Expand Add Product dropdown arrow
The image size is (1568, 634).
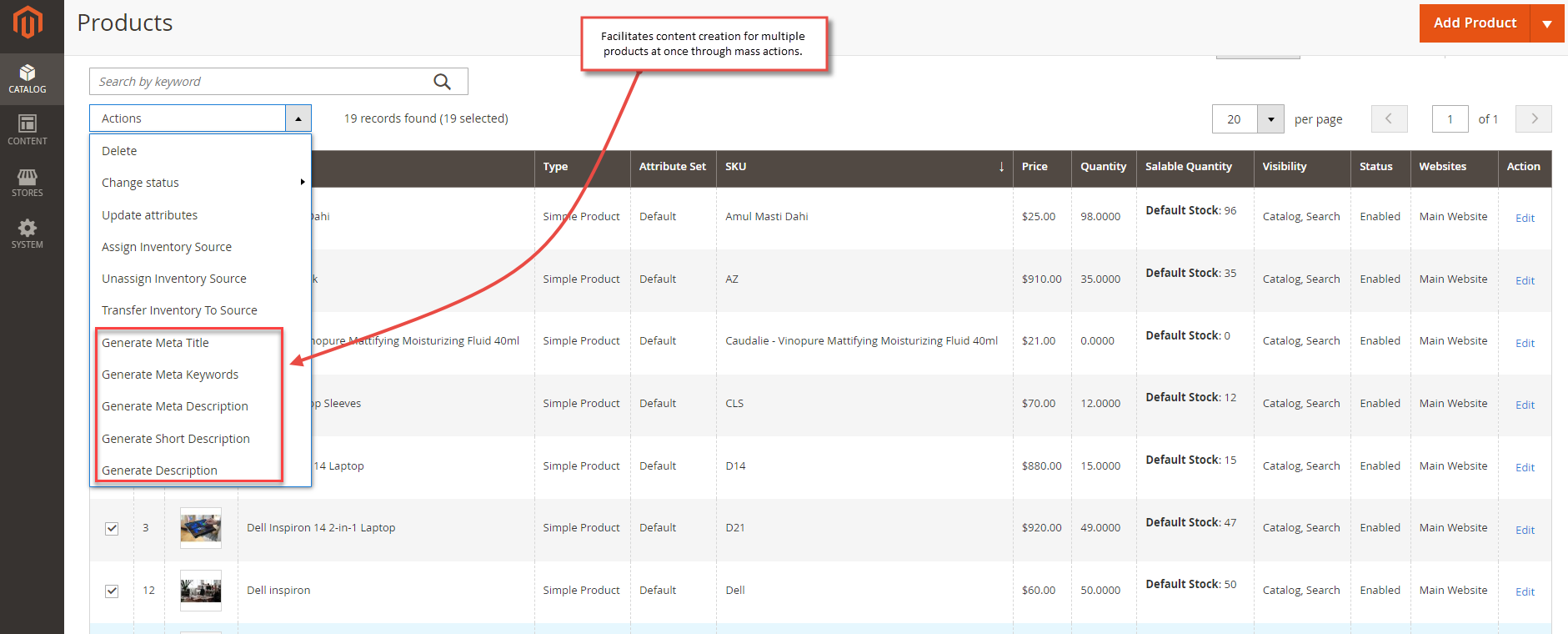[1547, 23]
